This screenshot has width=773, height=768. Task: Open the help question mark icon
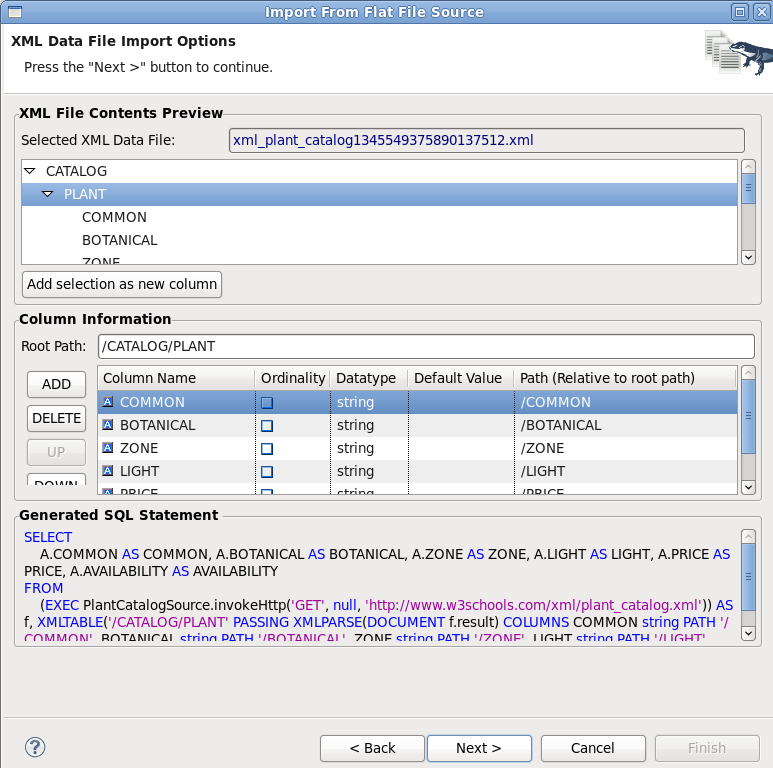click(35, 747)
